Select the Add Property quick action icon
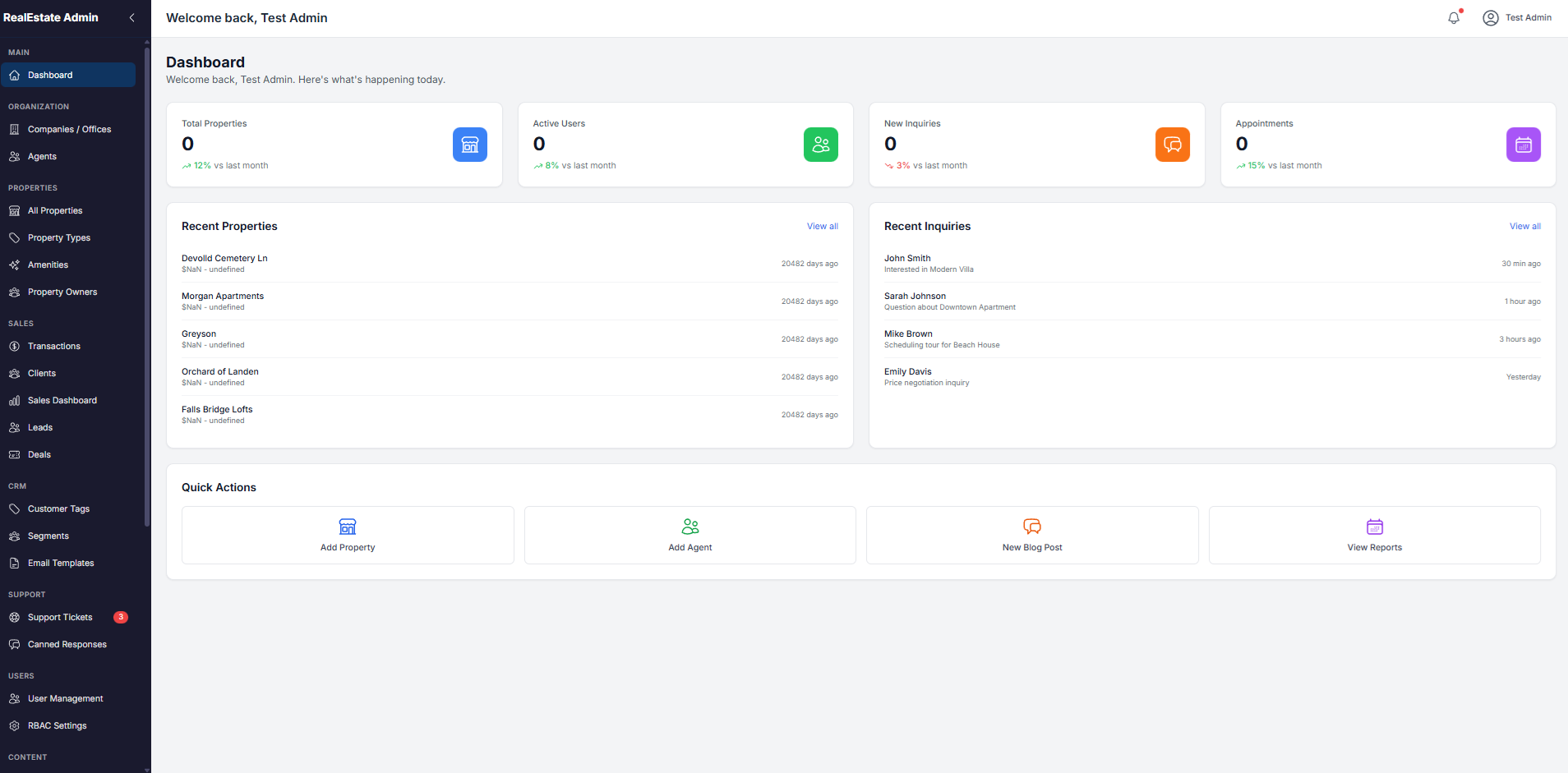 (347, 527)
